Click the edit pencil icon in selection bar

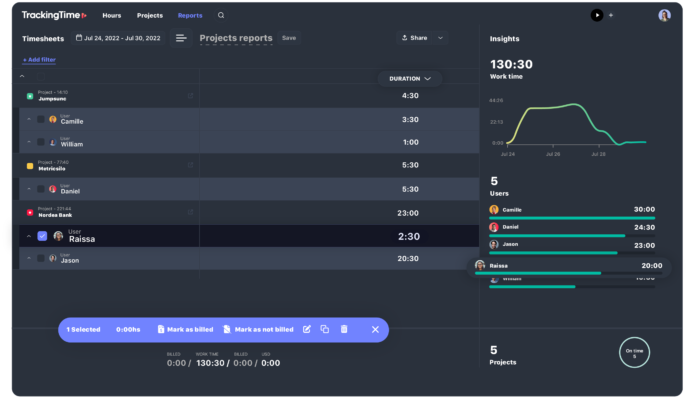coord(307,329)
